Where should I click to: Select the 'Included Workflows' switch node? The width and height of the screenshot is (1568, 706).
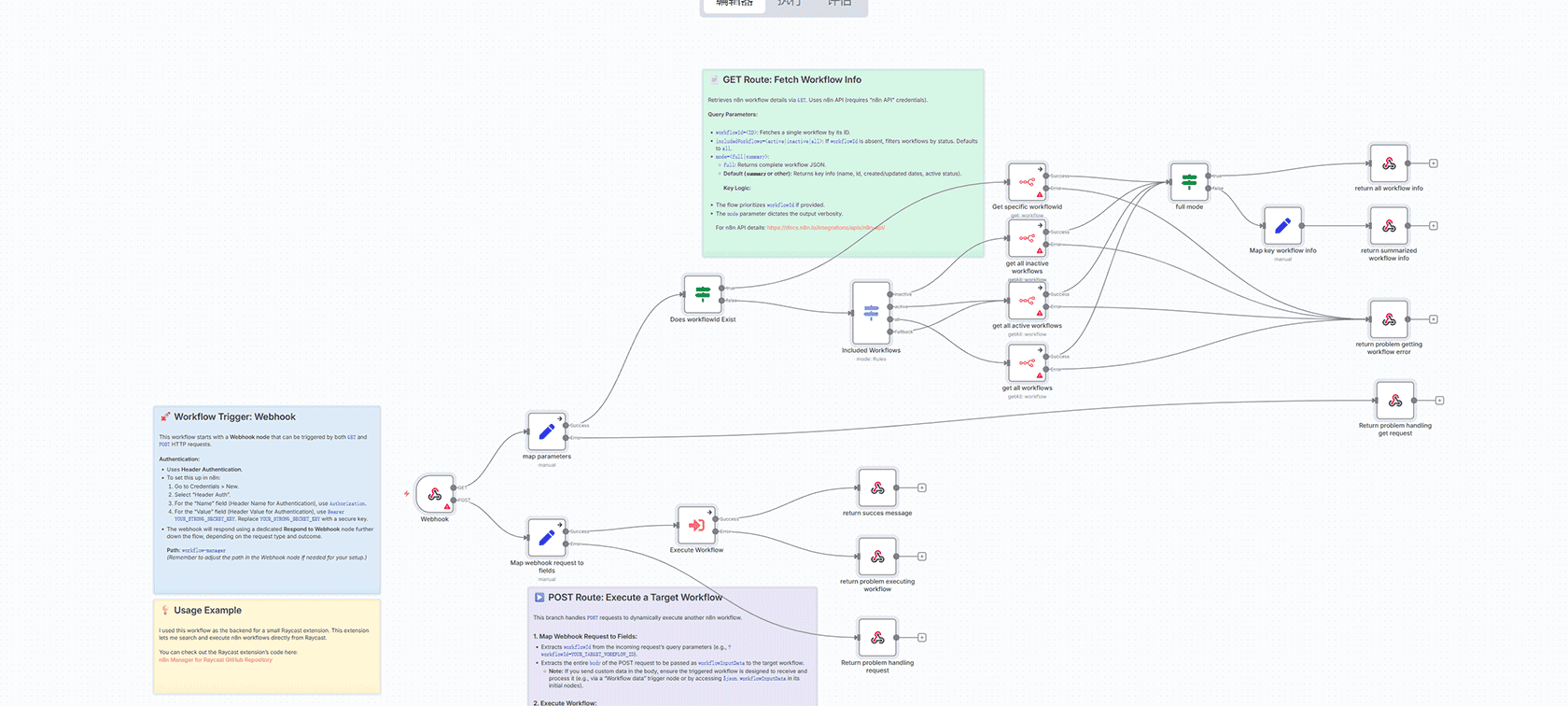[870, 313]
